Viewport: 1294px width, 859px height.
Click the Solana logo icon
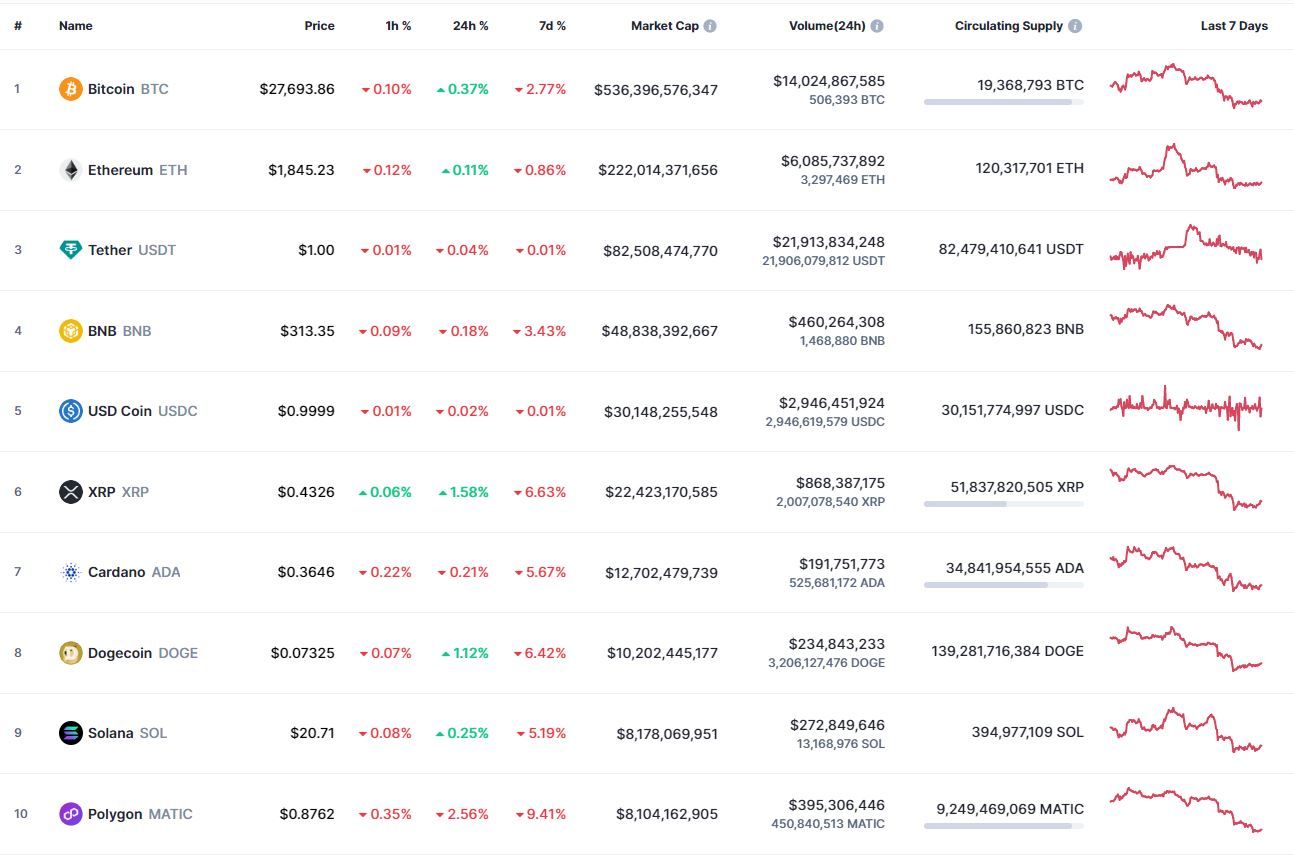point(70,733)
